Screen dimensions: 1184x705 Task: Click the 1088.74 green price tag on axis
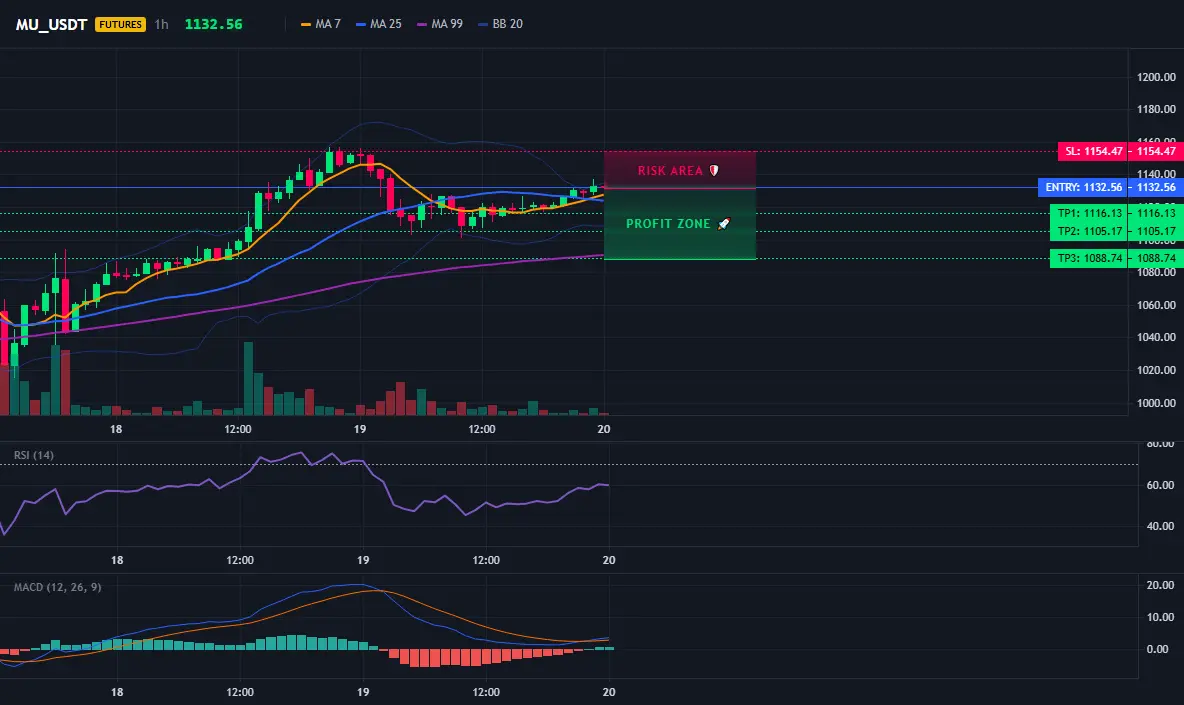point(1156,258)
